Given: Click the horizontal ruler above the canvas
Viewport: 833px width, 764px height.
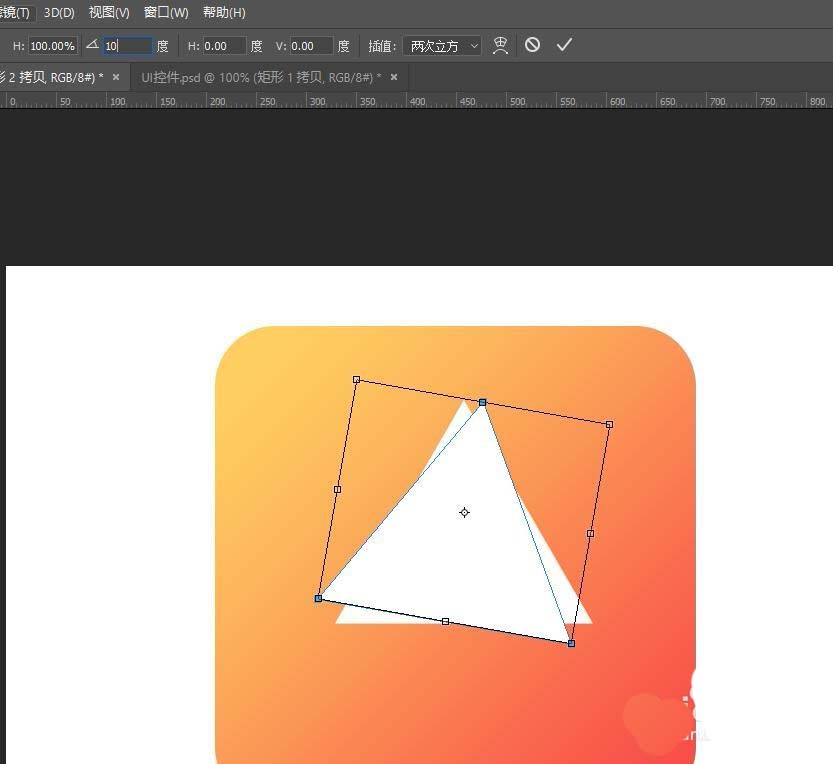Looking at the screenshot, I should pos(400,101).
